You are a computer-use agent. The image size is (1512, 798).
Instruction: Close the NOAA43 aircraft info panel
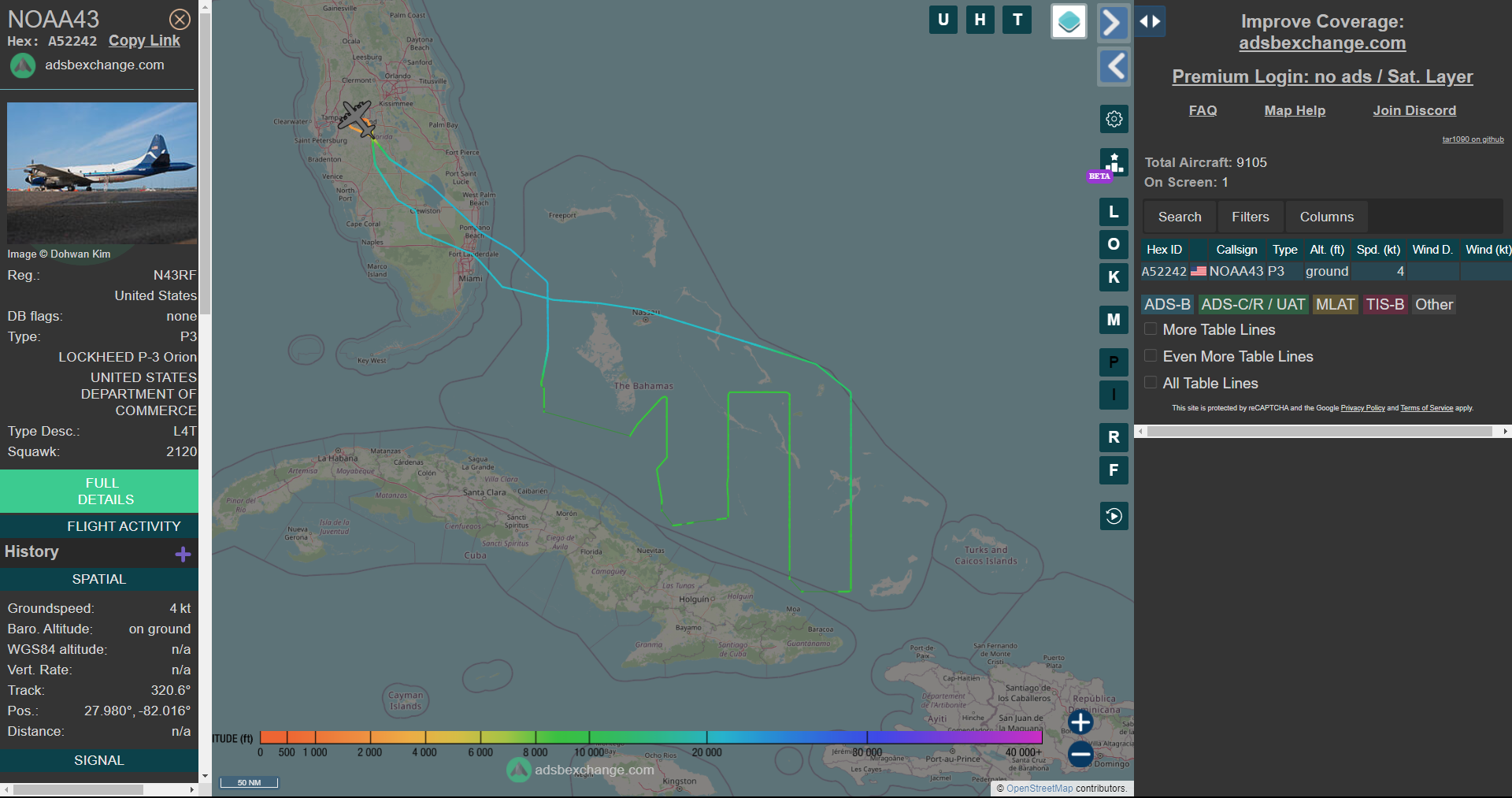pyautogui.click(x=180, y=19)
